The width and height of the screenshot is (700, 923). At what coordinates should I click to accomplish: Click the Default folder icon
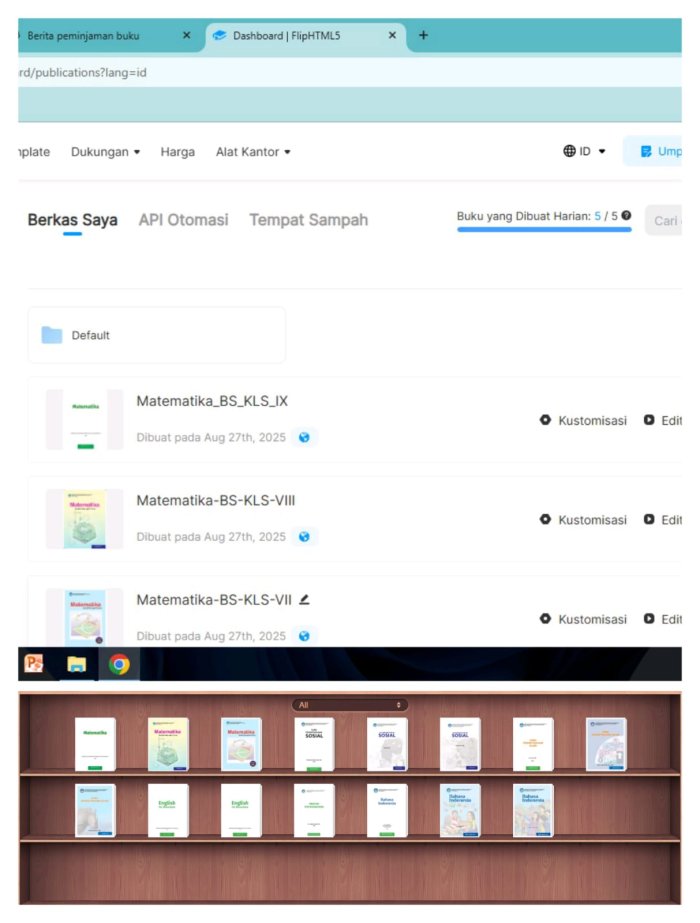(52, 335)
